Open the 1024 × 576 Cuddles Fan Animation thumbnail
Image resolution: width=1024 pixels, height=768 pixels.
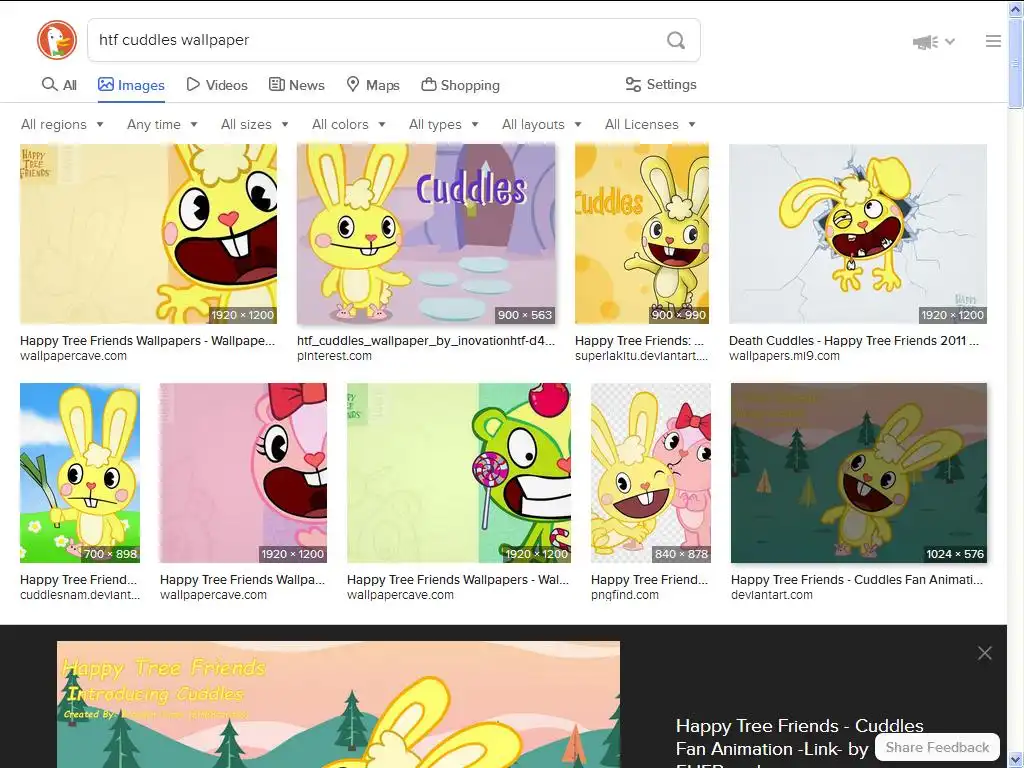pos(859,473)
